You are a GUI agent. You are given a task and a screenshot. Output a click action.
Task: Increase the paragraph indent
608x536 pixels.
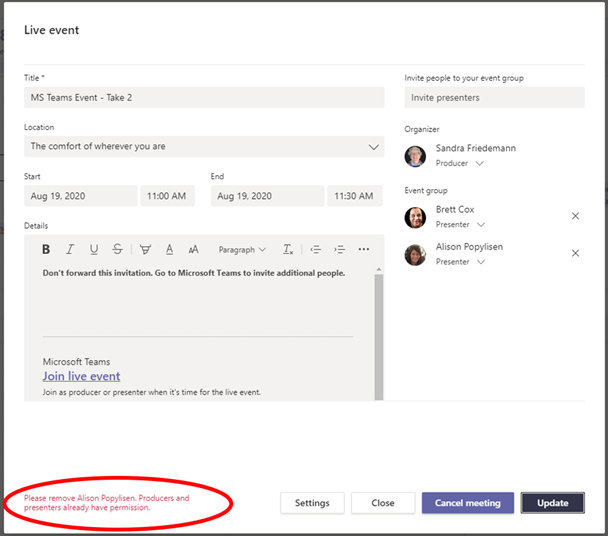(x=339, y=249)
